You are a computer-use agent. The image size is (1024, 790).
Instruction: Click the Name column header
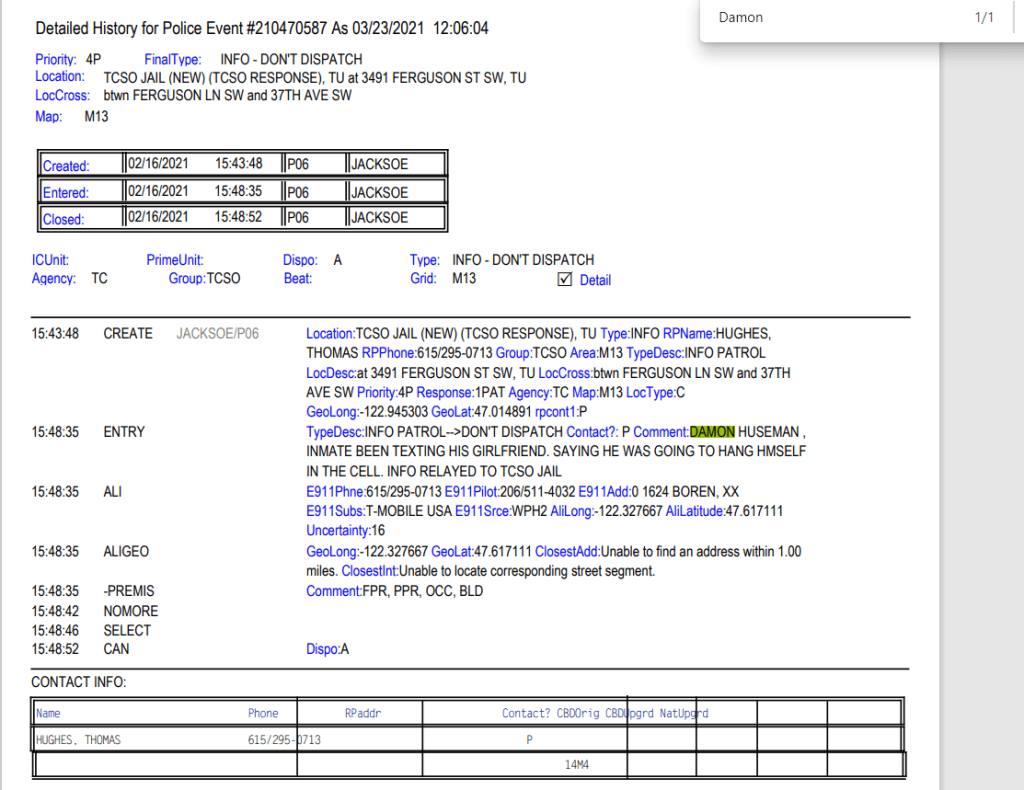coord(48,713)
